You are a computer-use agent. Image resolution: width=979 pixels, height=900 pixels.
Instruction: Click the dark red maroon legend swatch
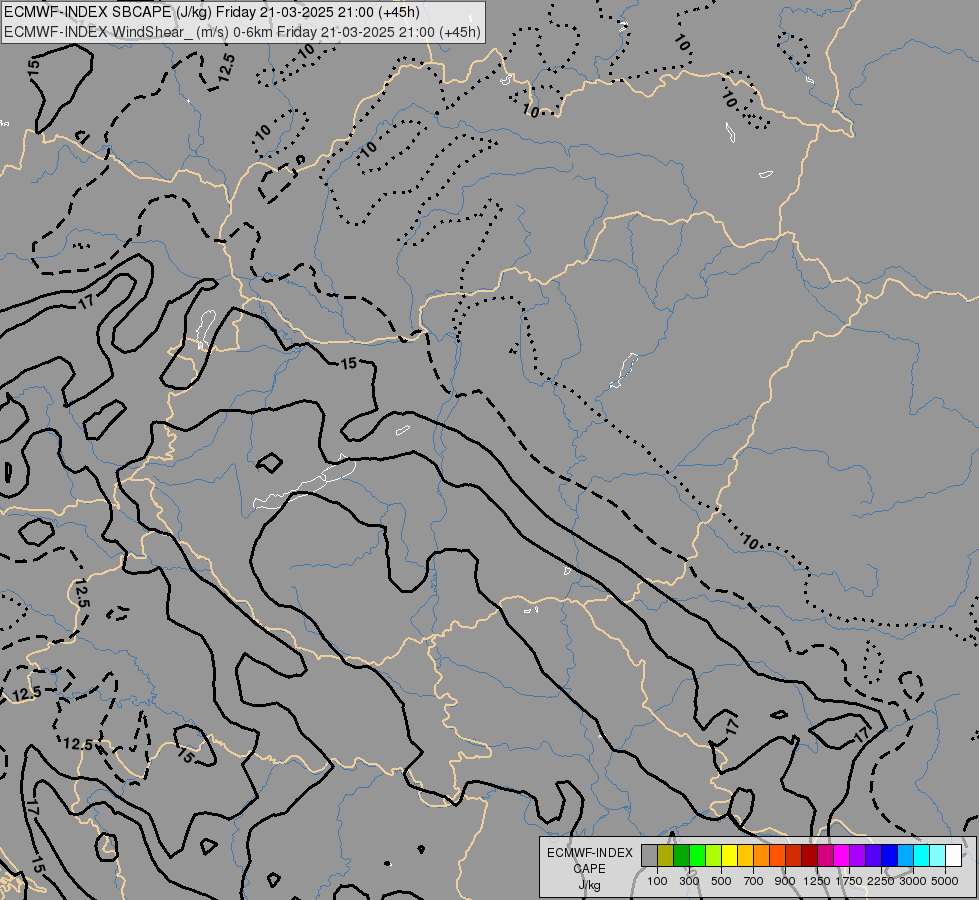810,856
